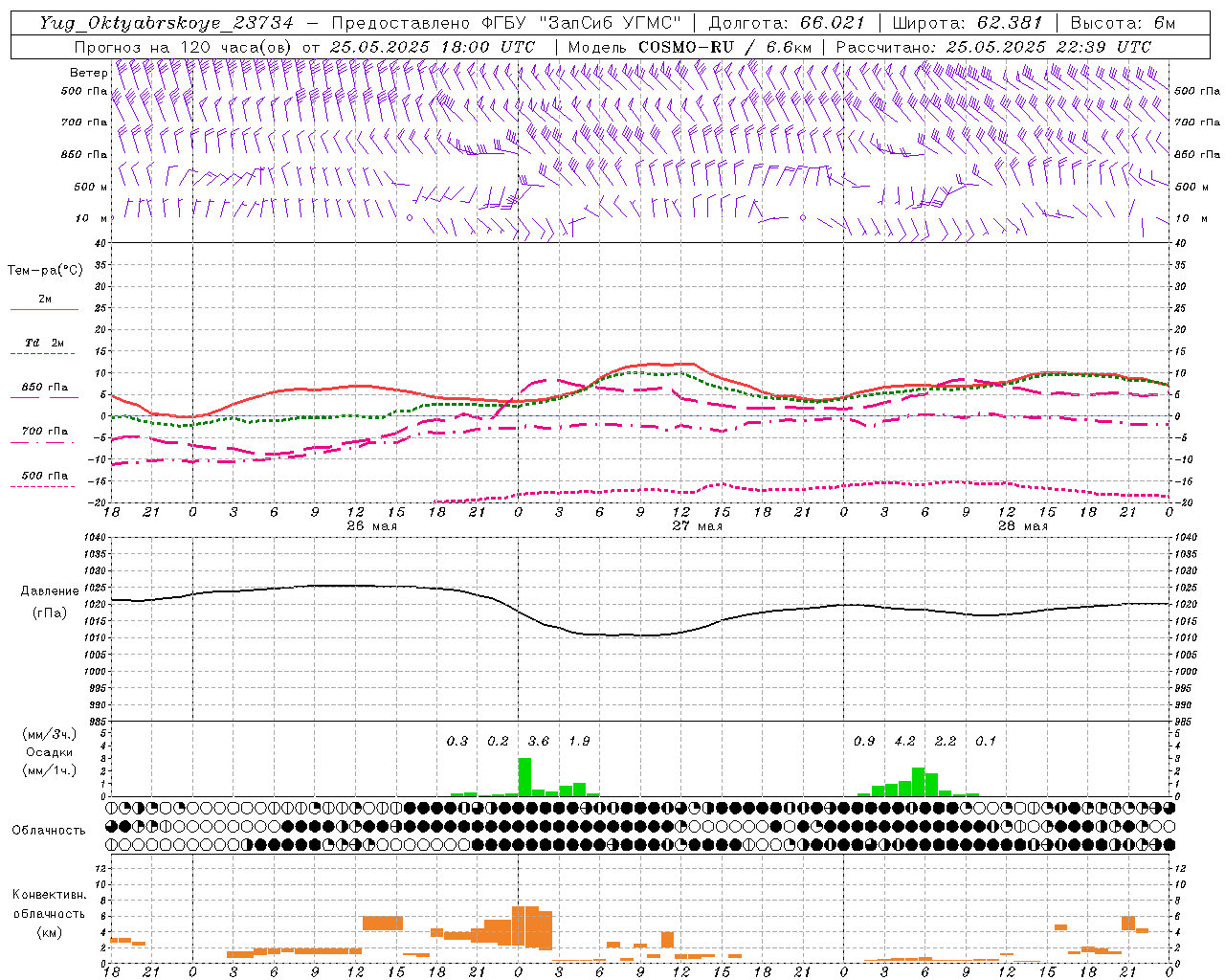Image resolution: width=1225 pixels, height=980 pixels.
Task: Click the Давление pressure panel label
Action: (50, 591)
